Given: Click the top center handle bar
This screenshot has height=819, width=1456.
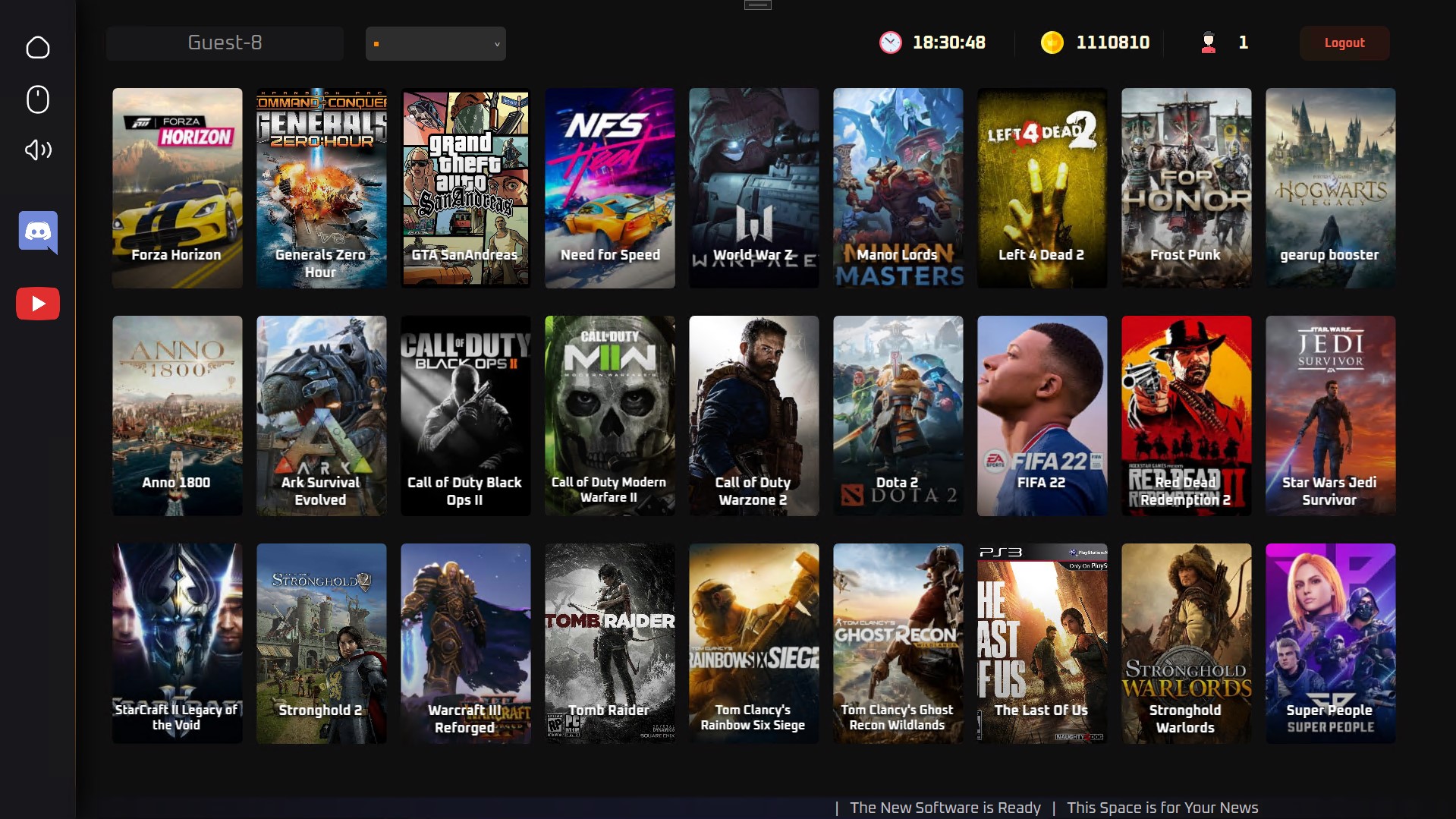Looking at the screenshot, I should (x=757, y=5).
